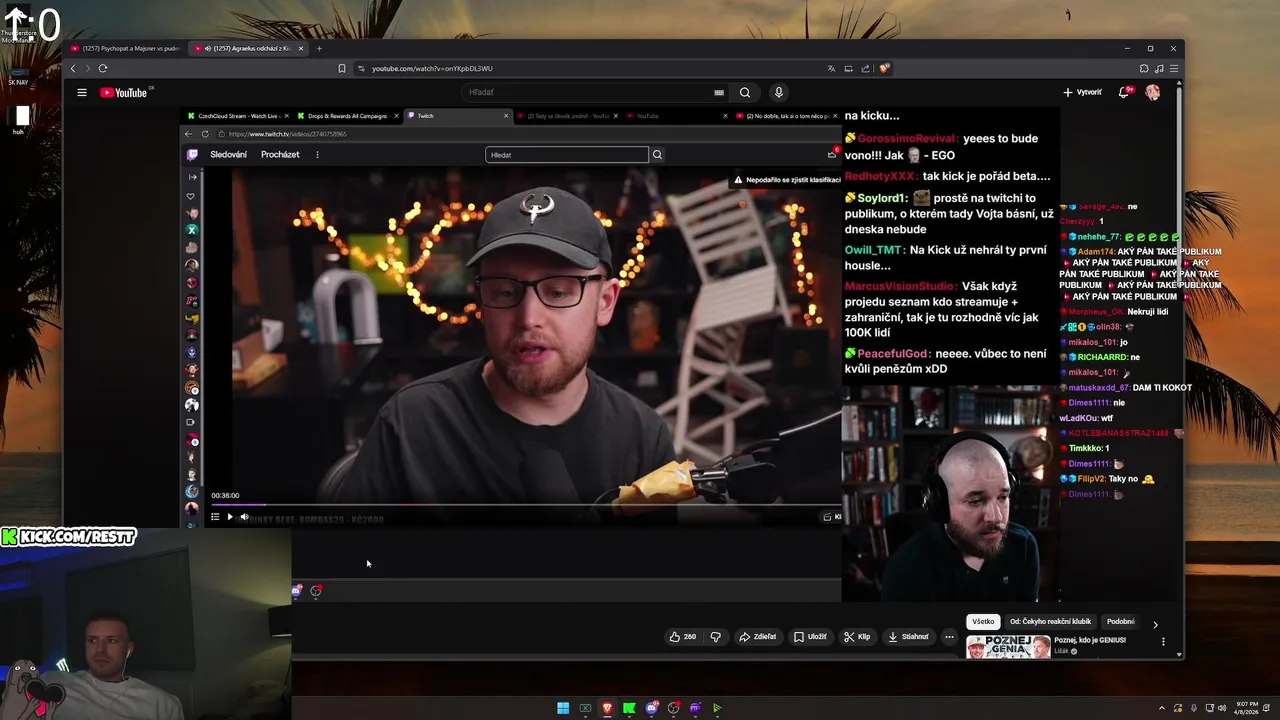Open the 'POZNEJ GENIA' video thumbnail
This screenshot has height=720, width=1280.
point(1008,647)
